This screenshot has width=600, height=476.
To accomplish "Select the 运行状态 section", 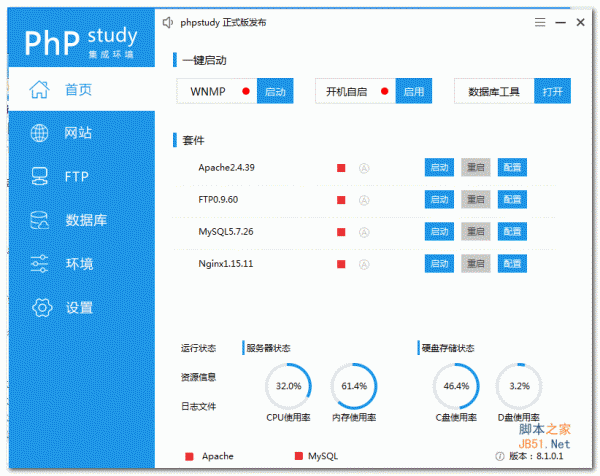I will point(198,348).
